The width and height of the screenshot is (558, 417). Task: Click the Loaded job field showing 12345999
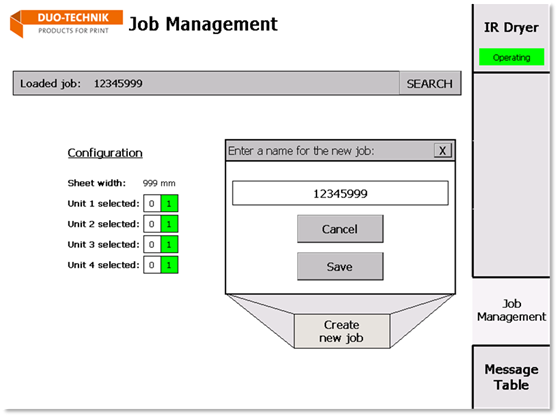206,84
